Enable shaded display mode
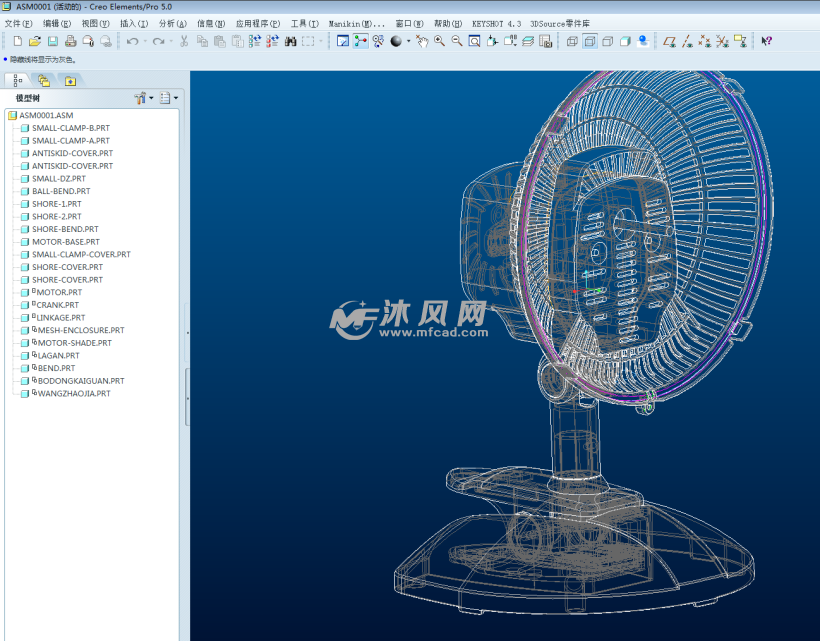Image resolution: width=820 pixels, height=641 pixels. point(625,41)
